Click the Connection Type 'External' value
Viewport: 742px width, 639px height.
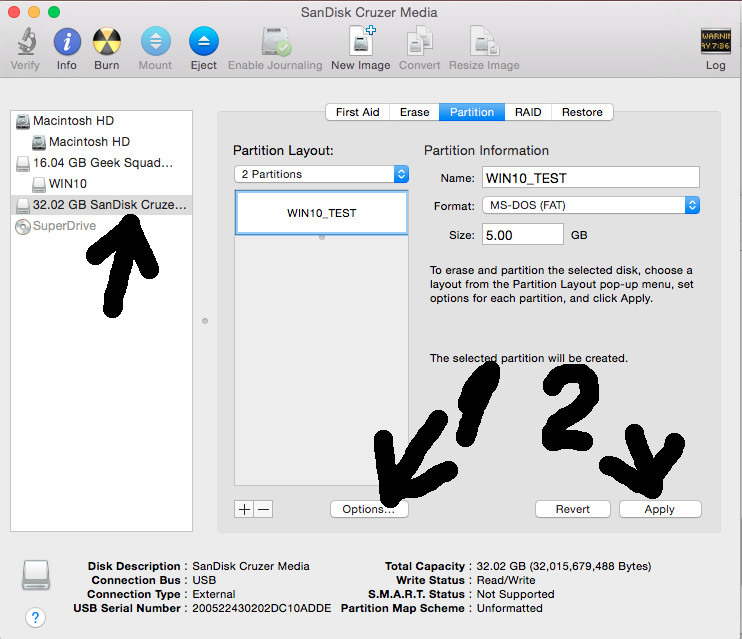[x=214, y=594]
